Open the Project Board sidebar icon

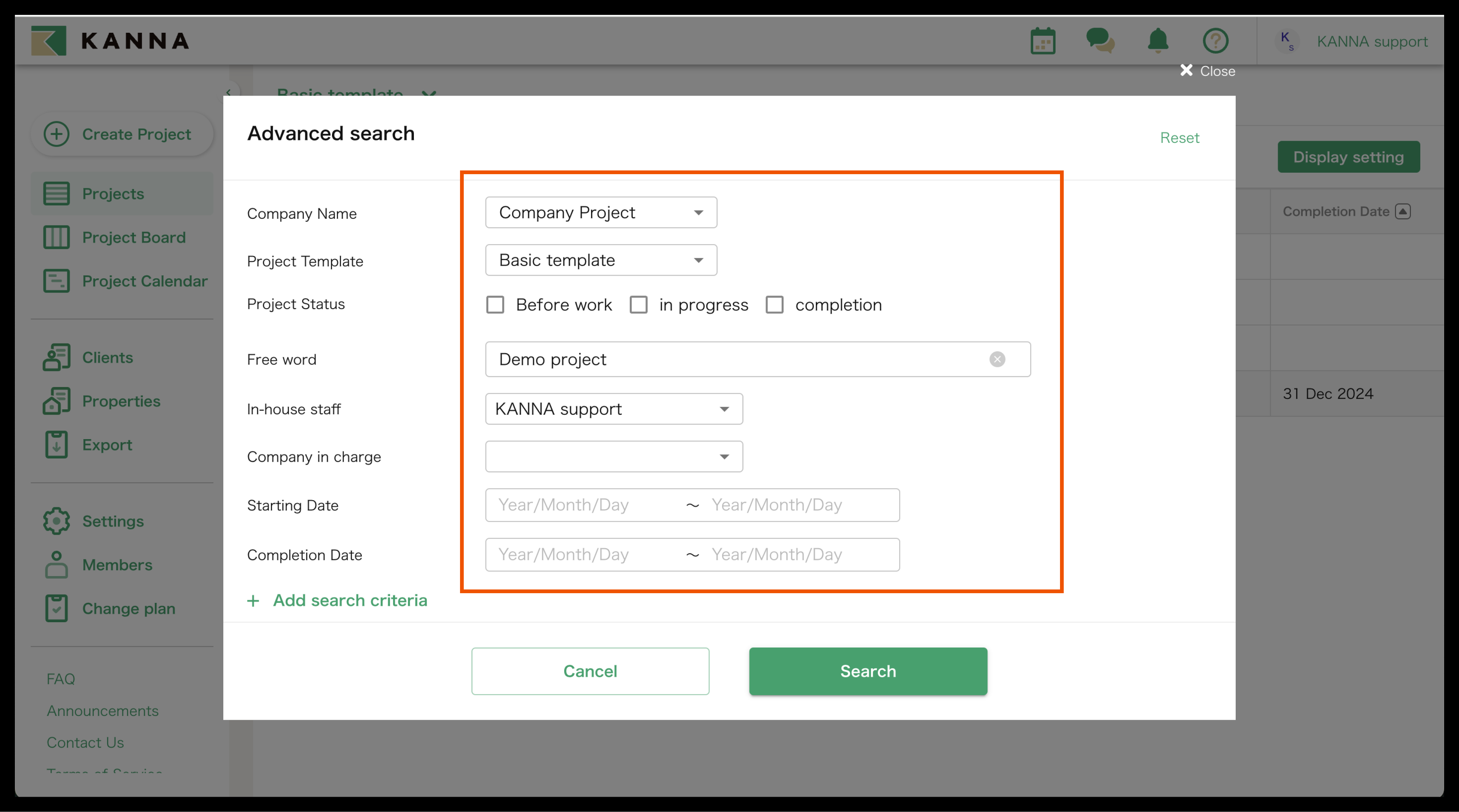click(56, 237)
